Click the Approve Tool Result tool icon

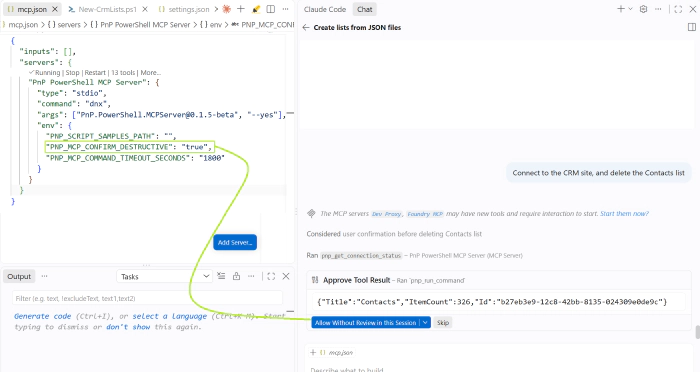tap(315, 280)
